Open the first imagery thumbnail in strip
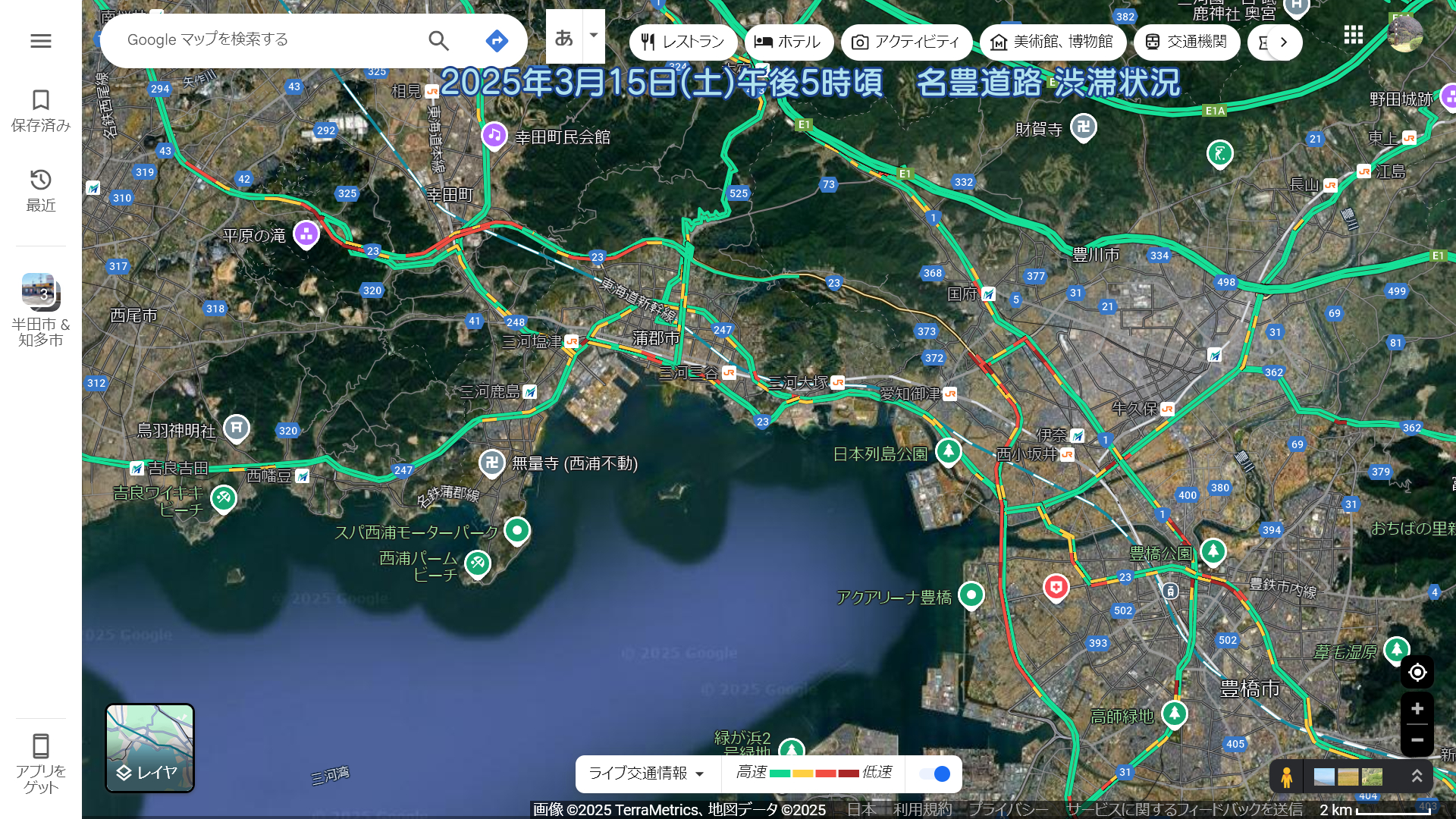This screenshot has width=1456, height=819. (1324, 777)
